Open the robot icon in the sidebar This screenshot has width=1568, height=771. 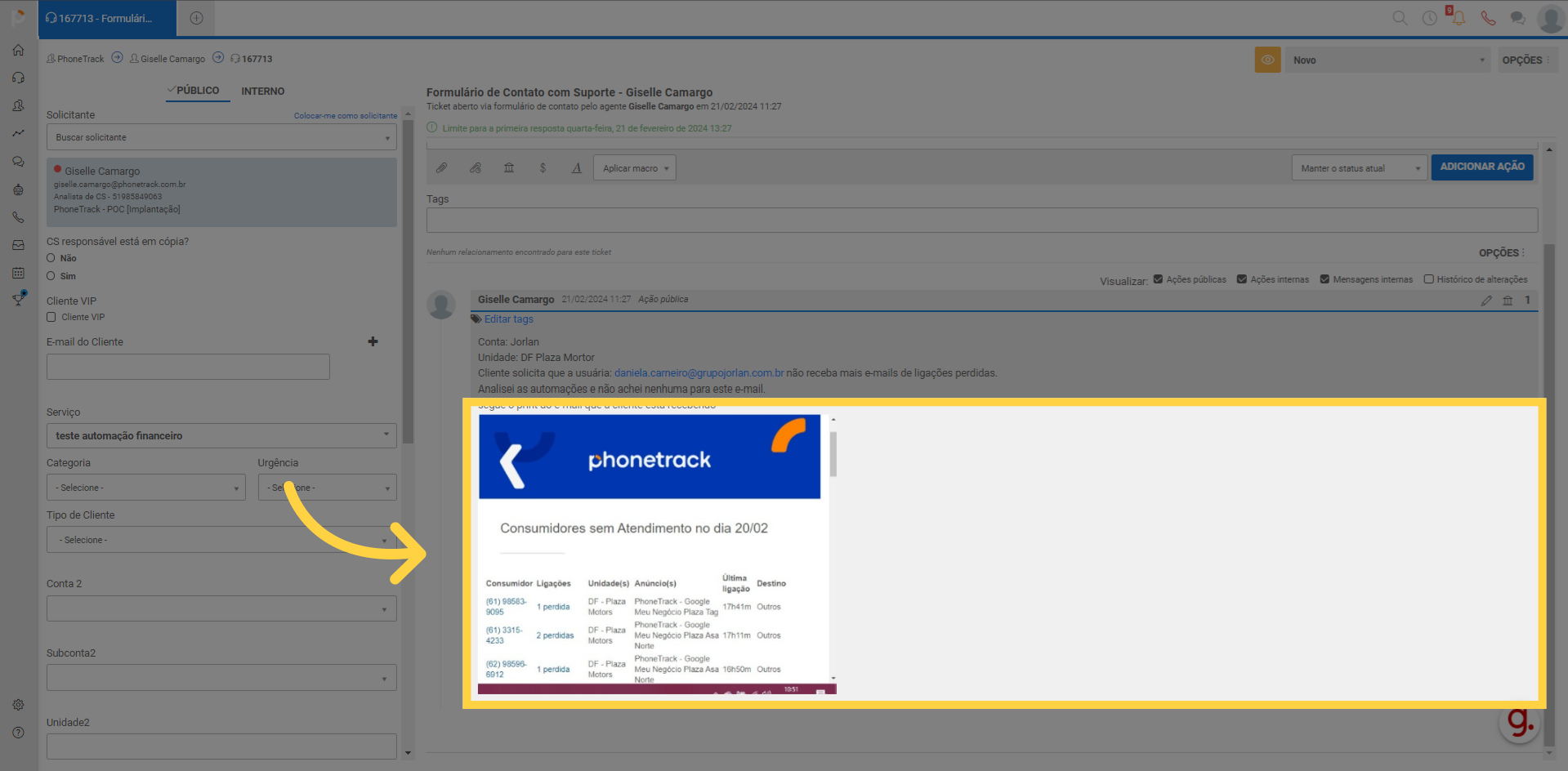tap(18, 189)
